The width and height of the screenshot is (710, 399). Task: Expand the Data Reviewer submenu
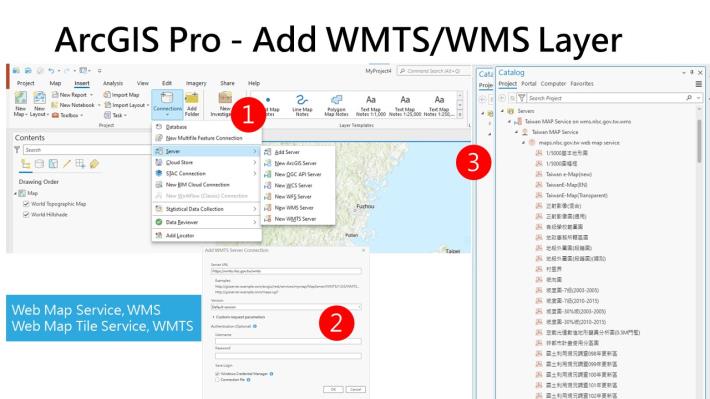207,222
